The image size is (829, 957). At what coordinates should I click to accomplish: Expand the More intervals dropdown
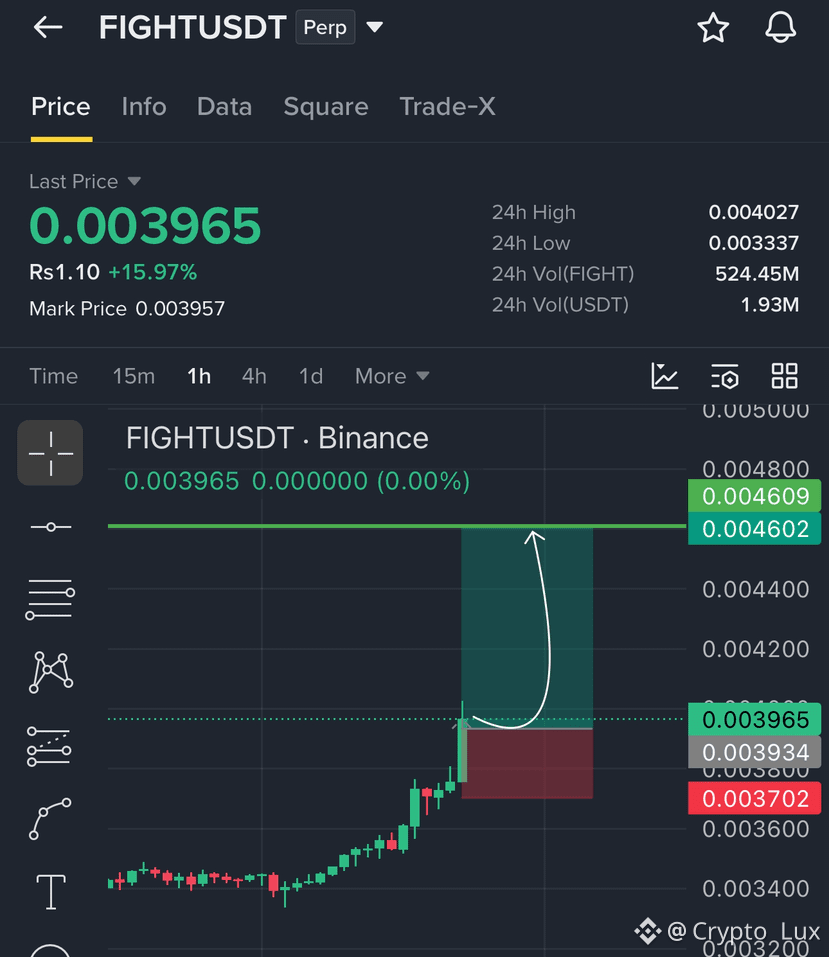click(x=393, y=376)
